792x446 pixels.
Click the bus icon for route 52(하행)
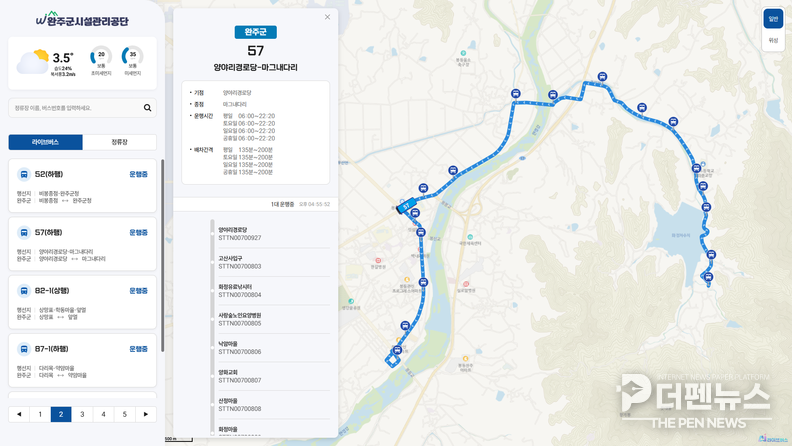pos(24,174)
